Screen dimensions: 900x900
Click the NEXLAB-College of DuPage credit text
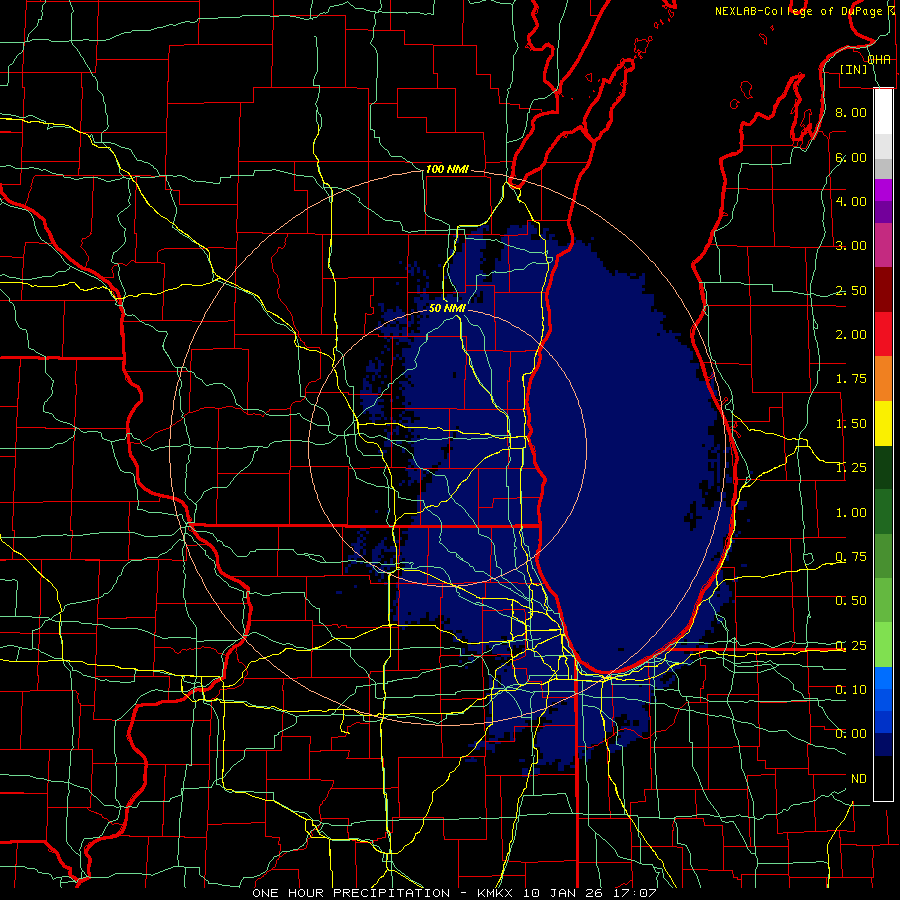[798, 11]
